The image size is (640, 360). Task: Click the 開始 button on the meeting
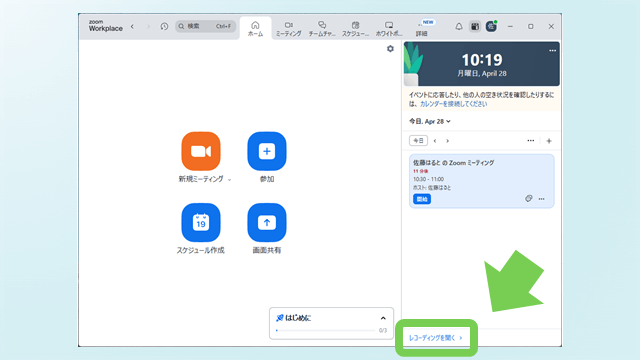coord(422,199)
